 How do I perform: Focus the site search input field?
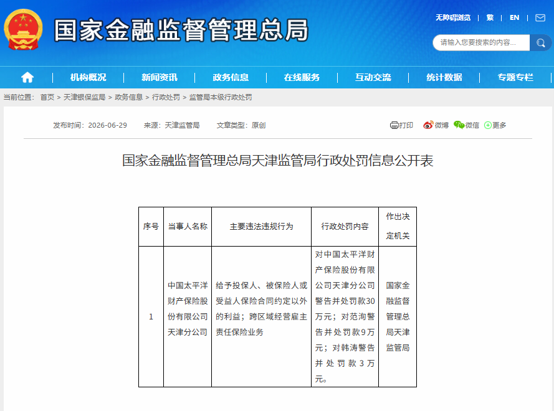coord(481,43)
